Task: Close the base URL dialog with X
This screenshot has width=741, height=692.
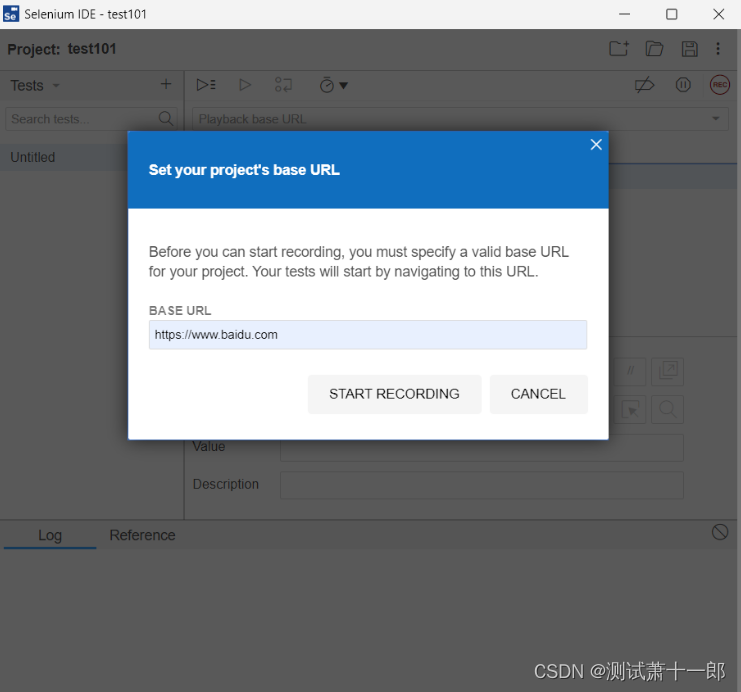Action: [x=596, y=145]
